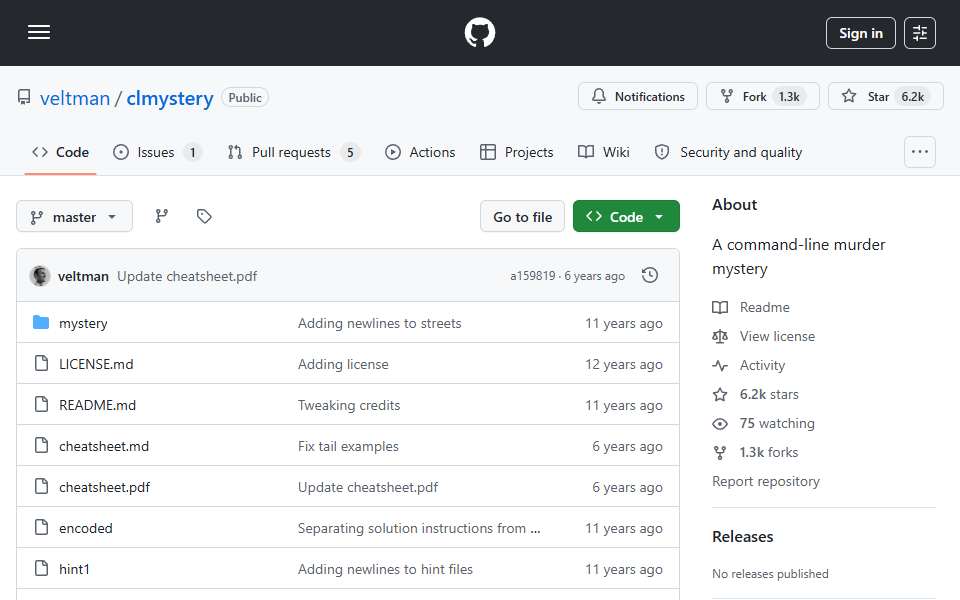This screenshot has width=960, height=600.
Task: Open the Releases heading link
Action: point(742,536)
